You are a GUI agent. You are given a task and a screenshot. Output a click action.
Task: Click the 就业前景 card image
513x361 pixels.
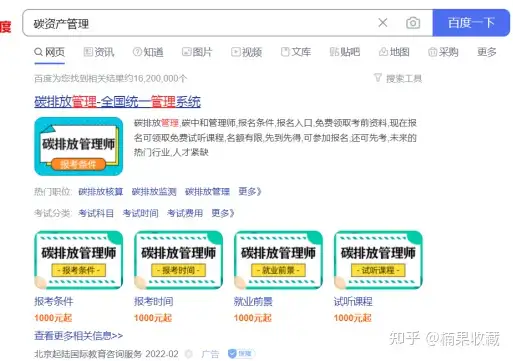(278, 260)
